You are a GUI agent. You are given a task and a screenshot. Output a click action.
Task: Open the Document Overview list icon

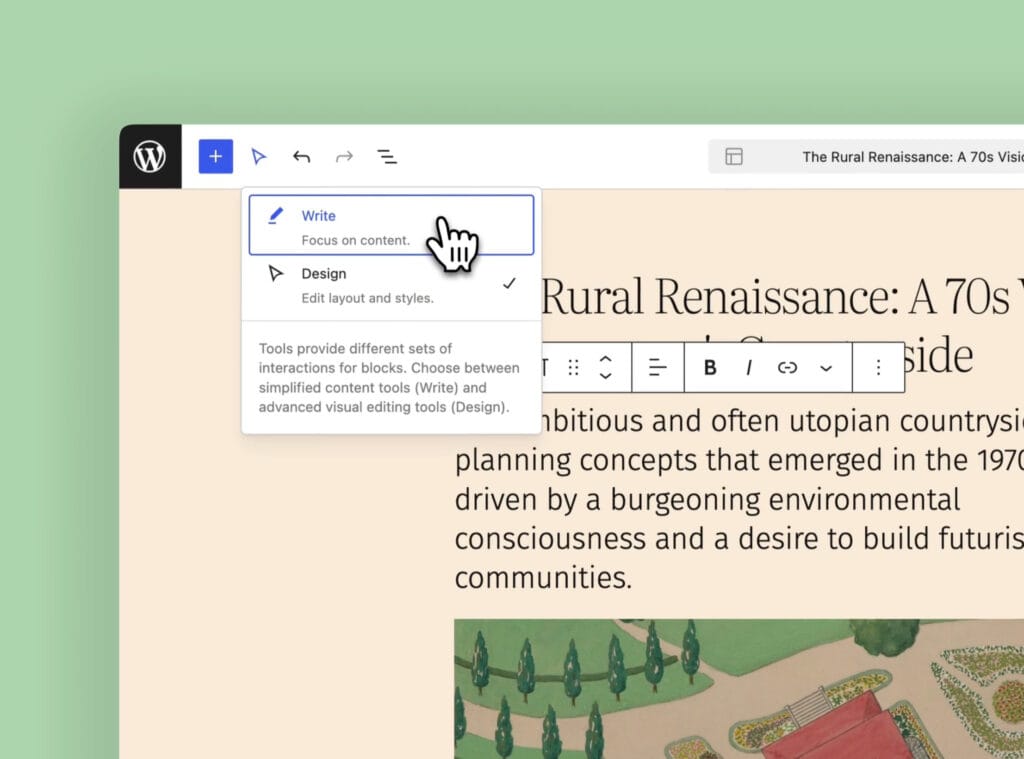[x=387, y=156]
